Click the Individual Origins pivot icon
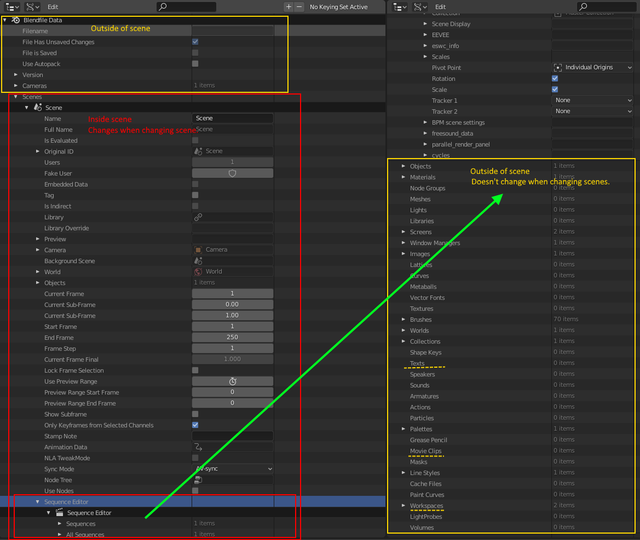The height and width of the screenshot is (540, 640). (558, 67)
